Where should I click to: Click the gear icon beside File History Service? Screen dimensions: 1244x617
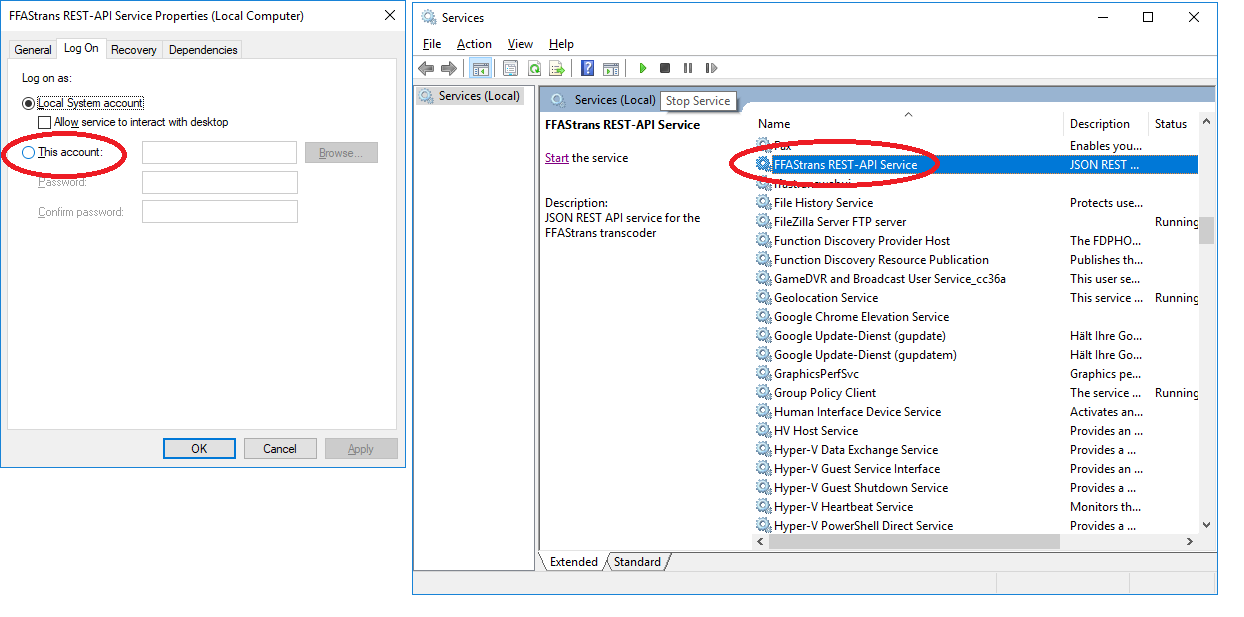(764, 203)
